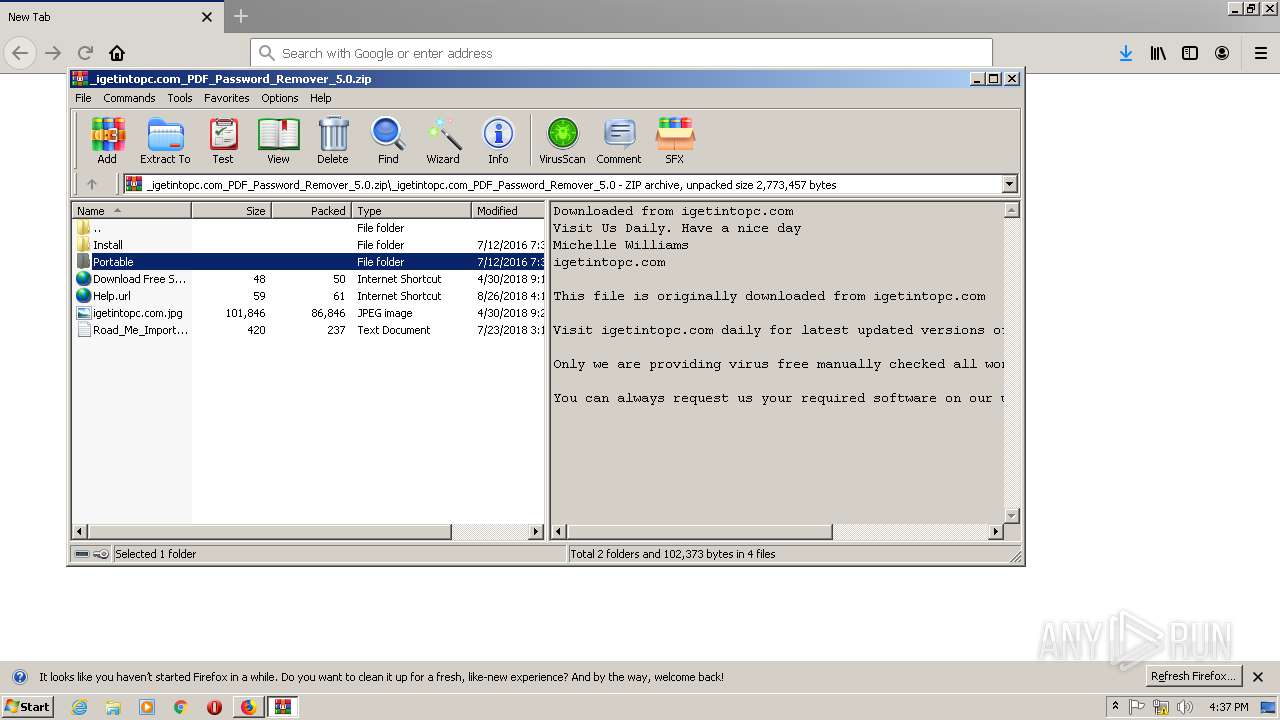Run VirusScan from the toolbar

[x=562, y=141]
